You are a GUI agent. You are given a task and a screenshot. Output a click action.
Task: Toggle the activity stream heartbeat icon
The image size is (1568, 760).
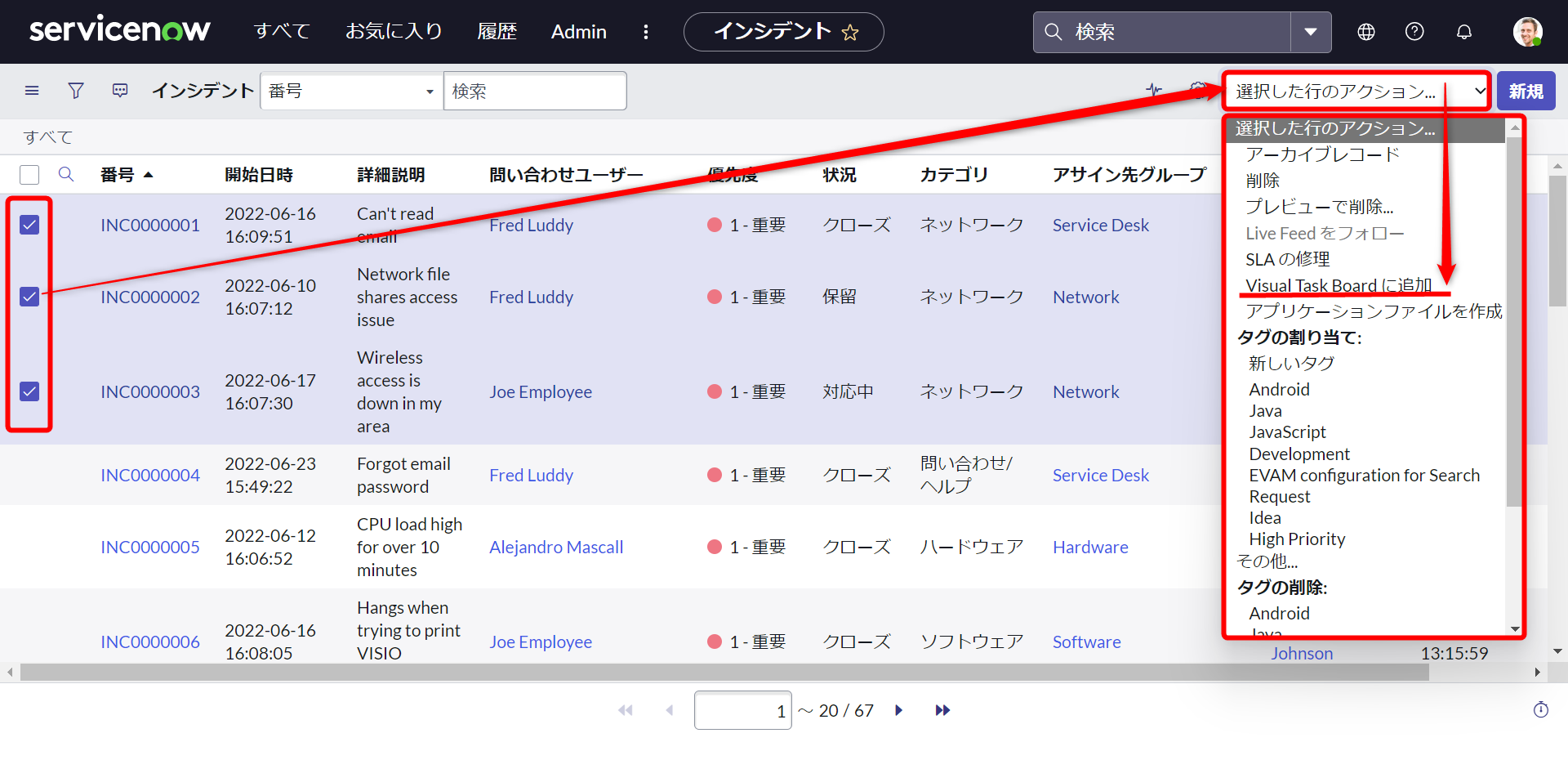pos(1154,90)
